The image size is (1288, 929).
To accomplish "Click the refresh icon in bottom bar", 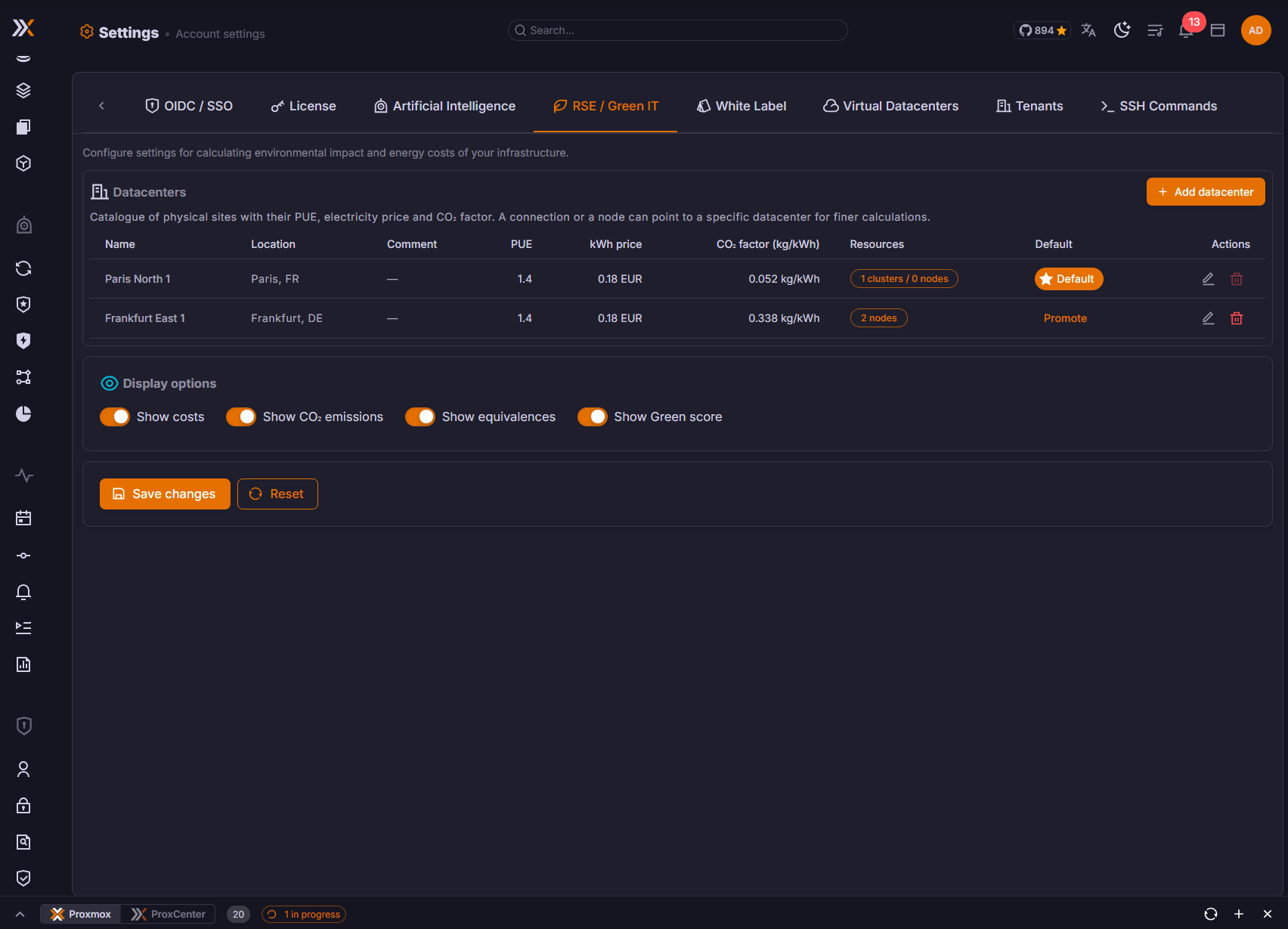I will (1211, 914).
